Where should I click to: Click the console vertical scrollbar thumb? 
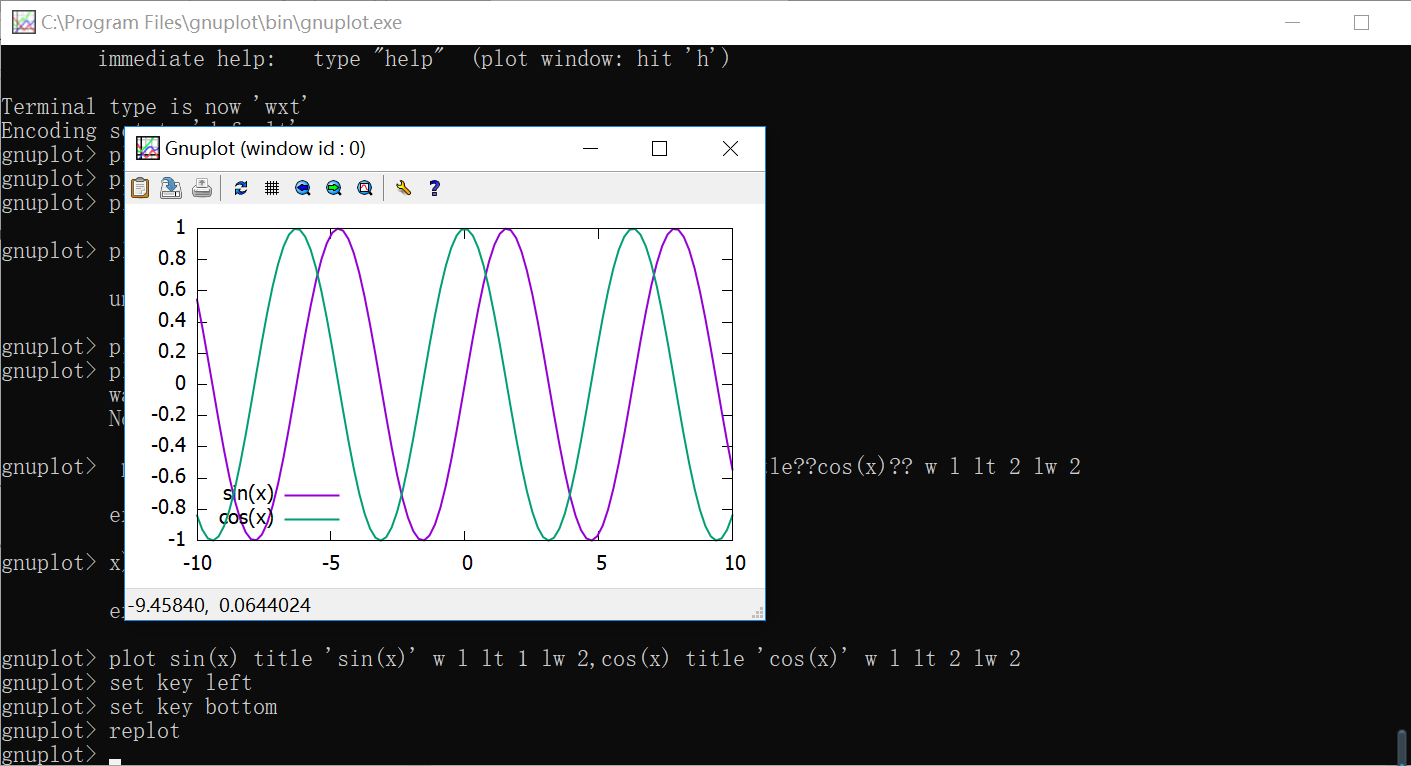tap(1402, 746)
